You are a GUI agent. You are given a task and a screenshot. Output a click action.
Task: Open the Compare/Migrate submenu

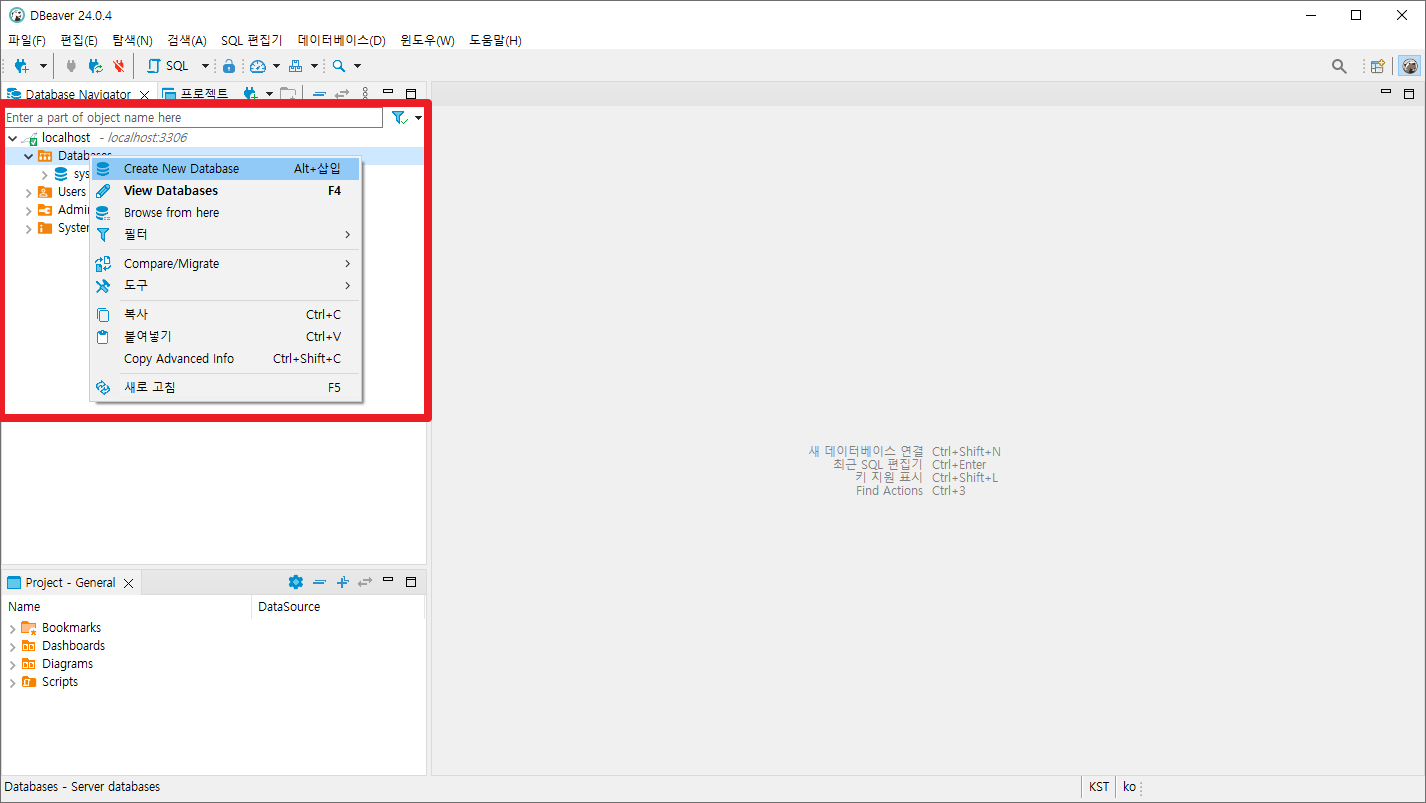(225, 264)
